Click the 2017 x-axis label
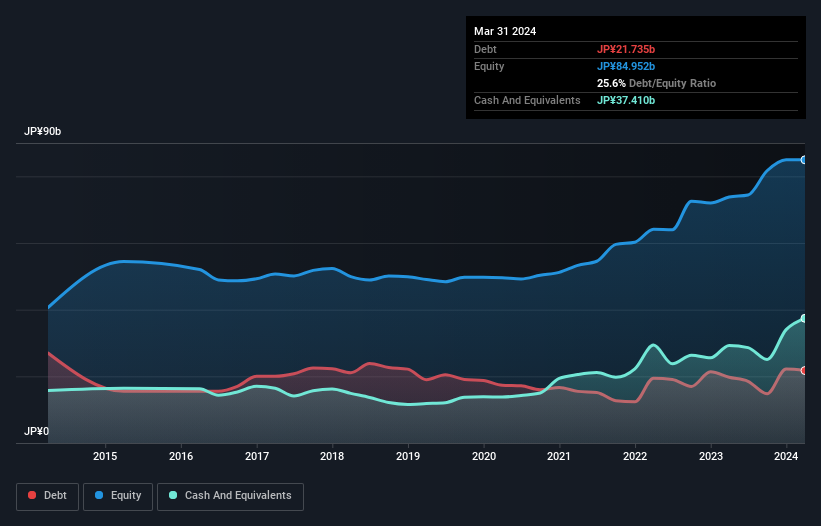The height and width of the screenshot is (526, 821). [257, 456]
